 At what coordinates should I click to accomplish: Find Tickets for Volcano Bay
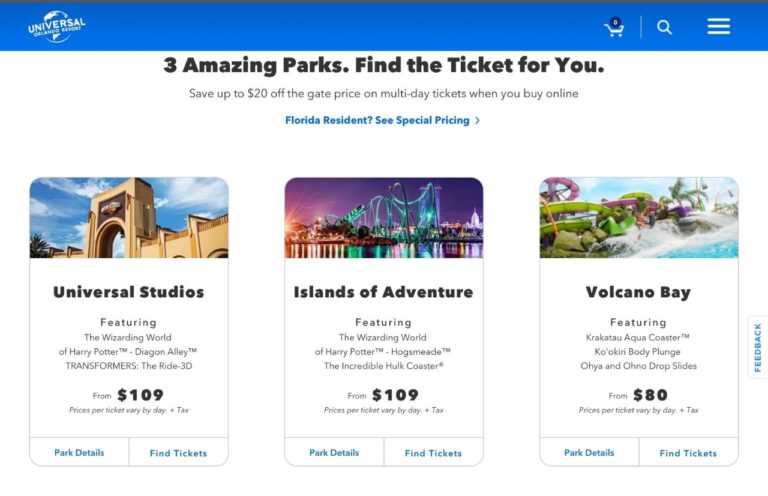tap(688, 453)
